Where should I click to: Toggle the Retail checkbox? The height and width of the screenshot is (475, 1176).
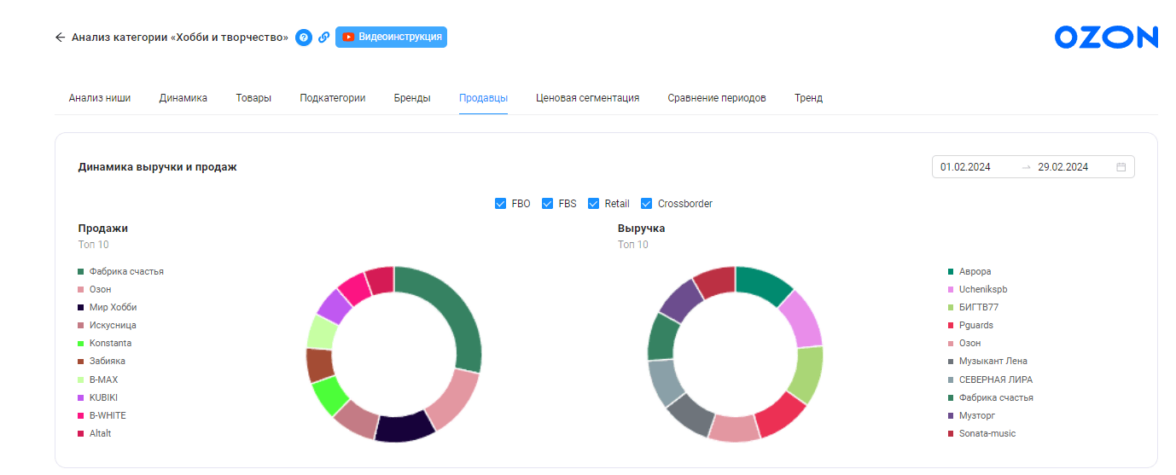[593, 203]
